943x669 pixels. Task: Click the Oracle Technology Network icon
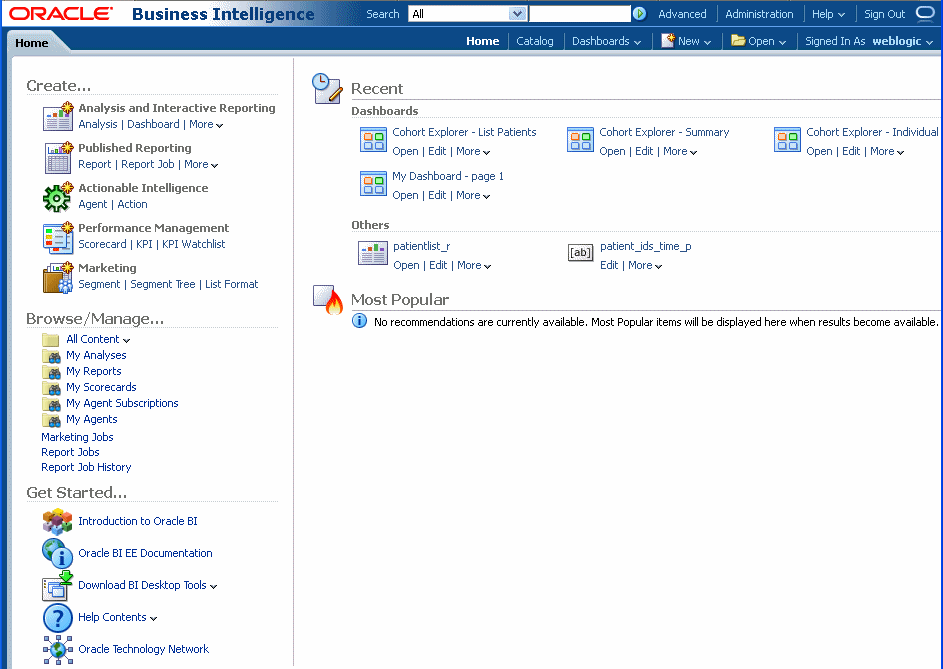(x=58, y=650)
